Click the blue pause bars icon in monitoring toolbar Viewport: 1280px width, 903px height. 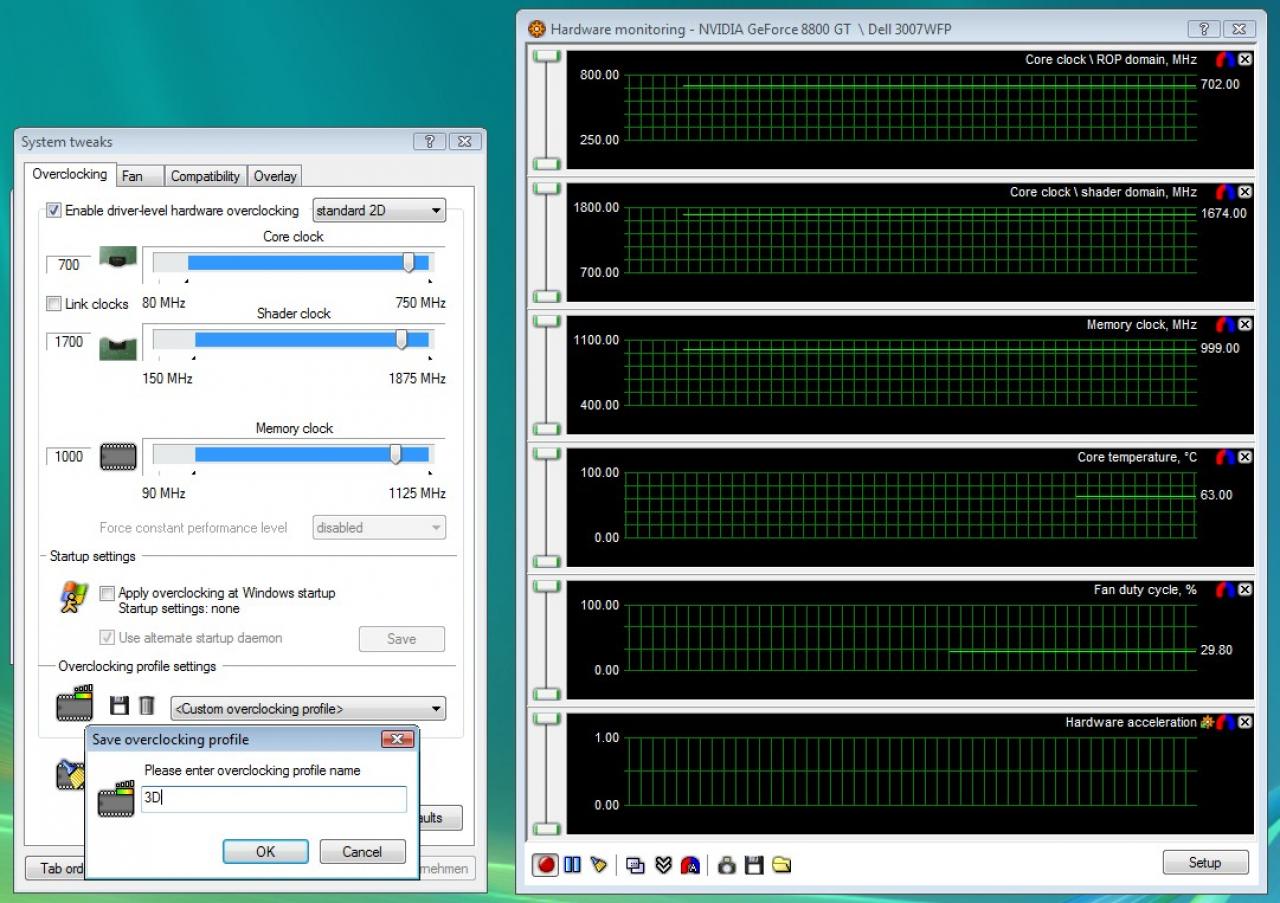572,864
